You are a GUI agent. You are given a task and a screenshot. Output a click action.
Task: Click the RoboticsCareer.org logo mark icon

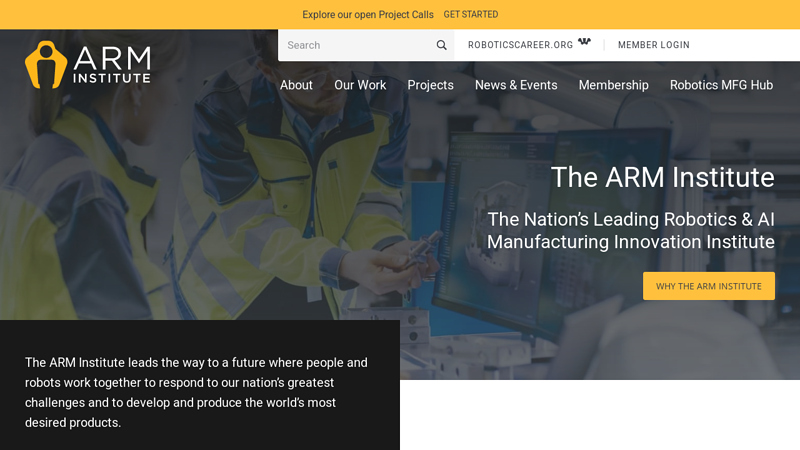point(584,41)
